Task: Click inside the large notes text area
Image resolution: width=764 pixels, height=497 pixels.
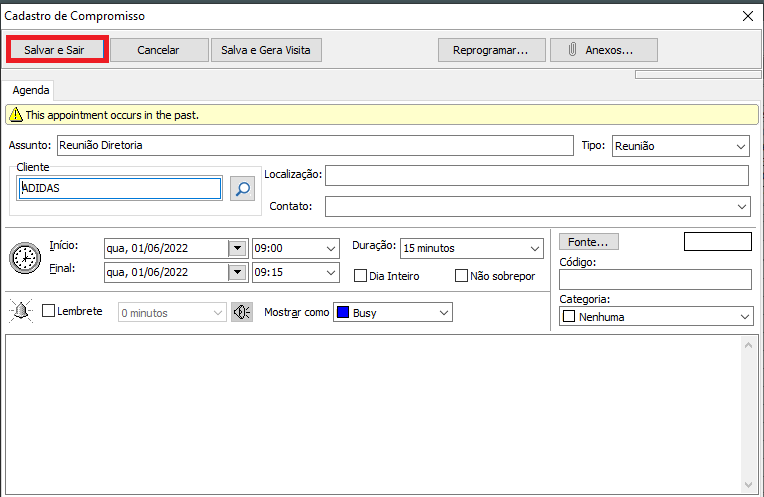Action: pyautogui.click(x=373, y=415)
